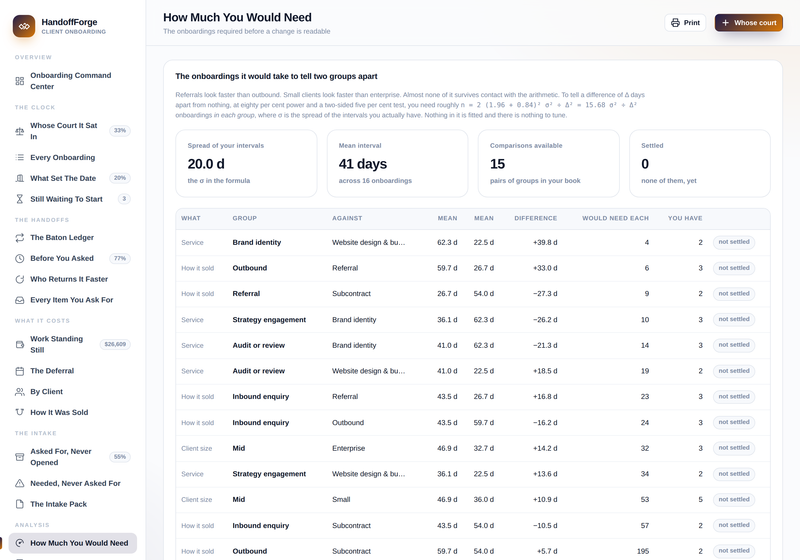
Task: Select the Comparisons available 15 card
Action: (548, 163)
